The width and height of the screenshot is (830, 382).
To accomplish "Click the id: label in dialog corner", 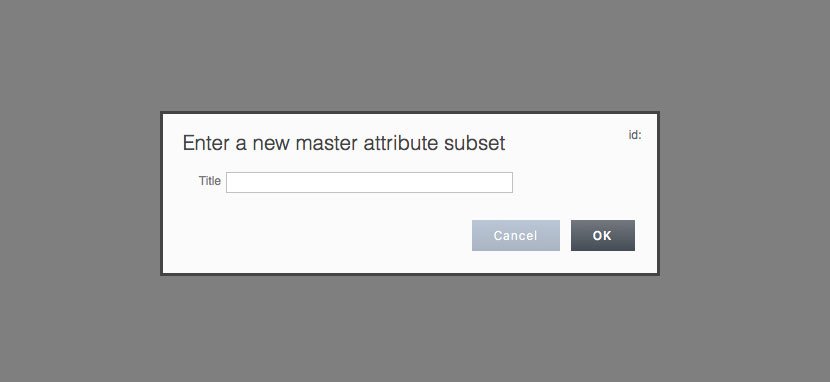I will (635, 135).
